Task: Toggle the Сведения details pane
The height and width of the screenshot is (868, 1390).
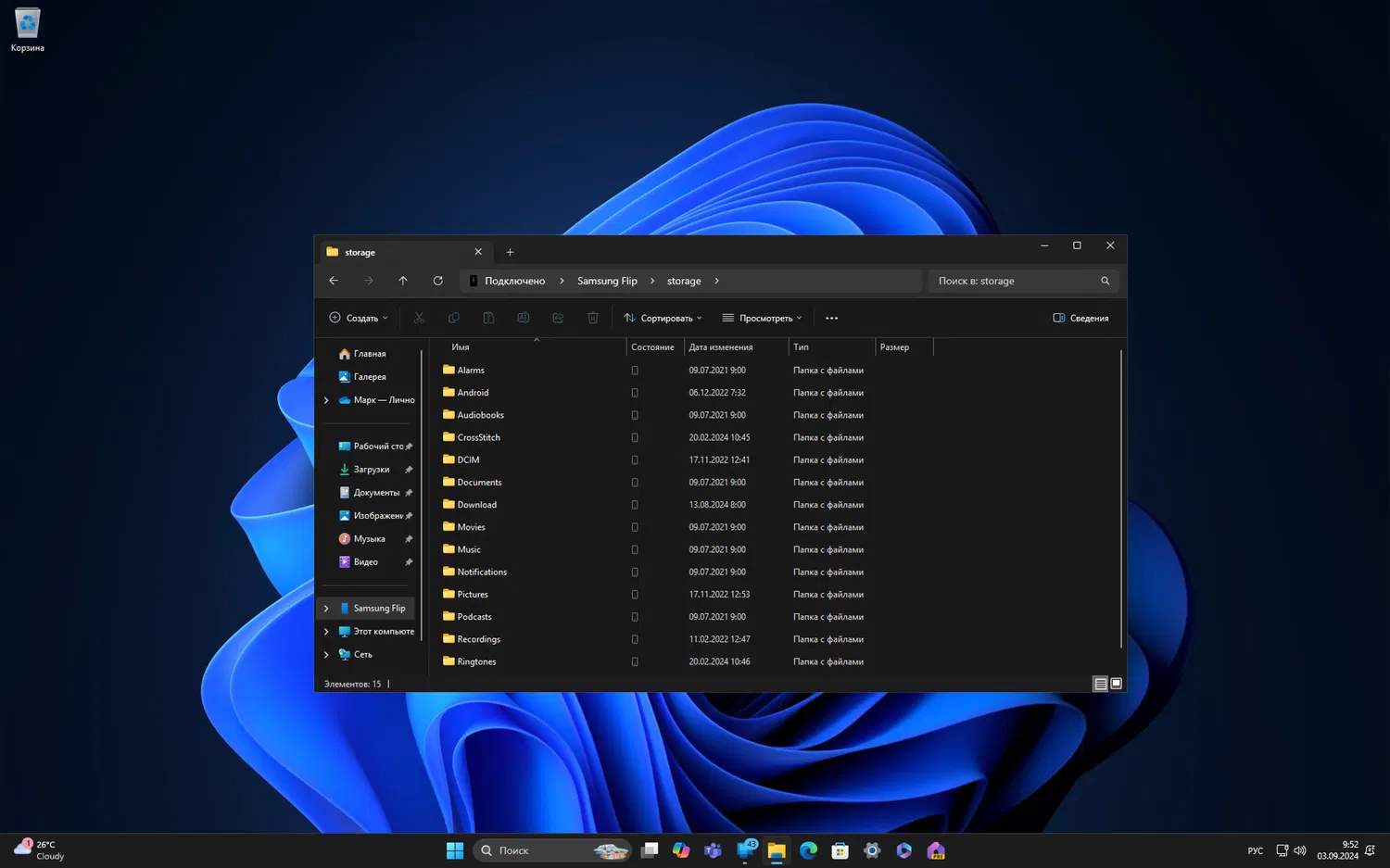Action: click(x=1080, y=318)
